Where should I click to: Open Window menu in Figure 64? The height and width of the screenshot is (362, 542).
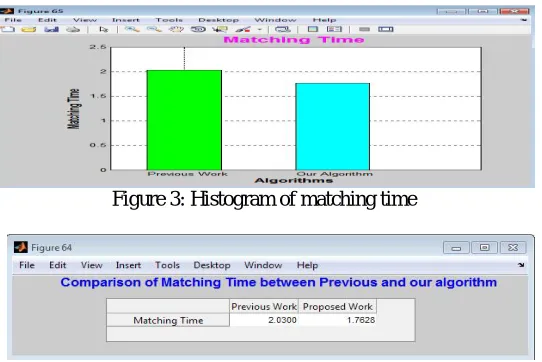point(263,265)
